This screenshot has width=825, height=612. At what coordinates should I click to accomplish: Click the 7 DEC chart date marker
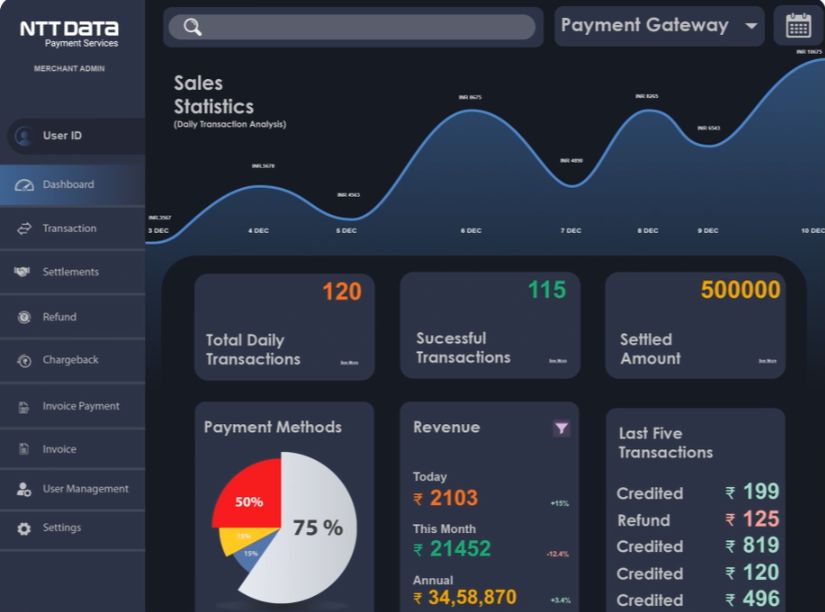click(571, 230)
